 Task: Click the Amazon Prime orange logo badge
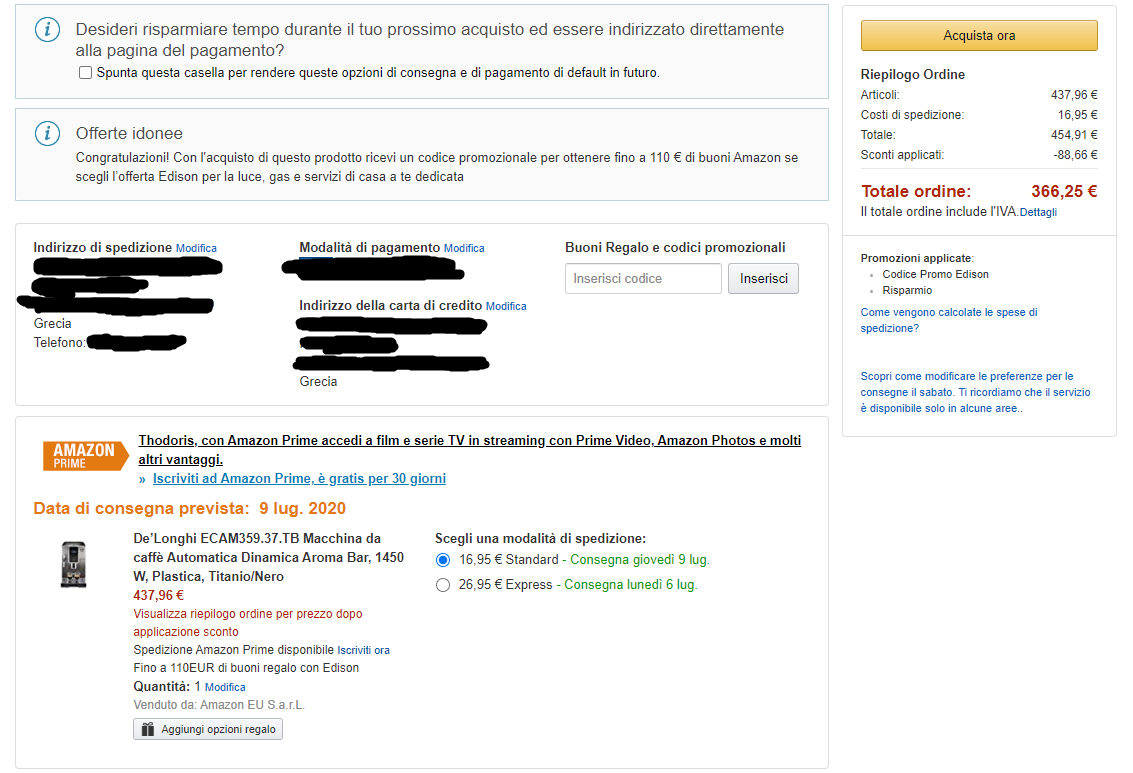pyautogui.click(x=85, y=456)
